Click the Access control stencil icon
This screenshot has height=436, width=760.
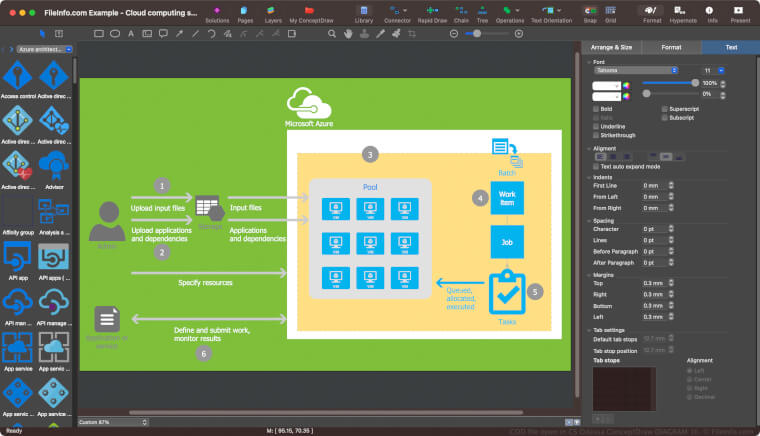(18, 76)
